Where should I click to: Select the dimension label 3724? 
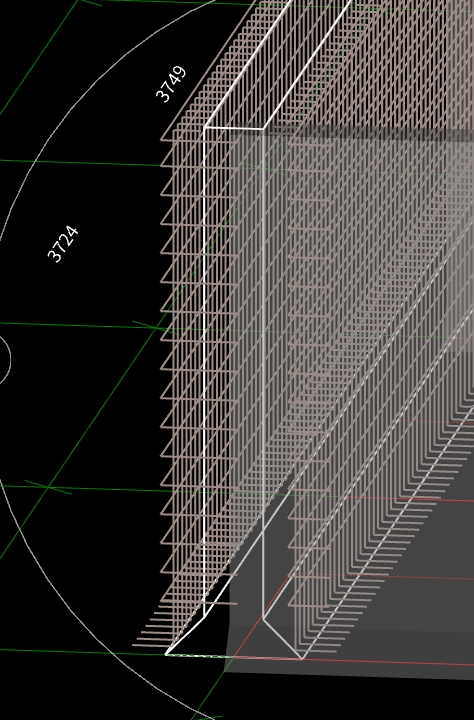coord(63,244)
